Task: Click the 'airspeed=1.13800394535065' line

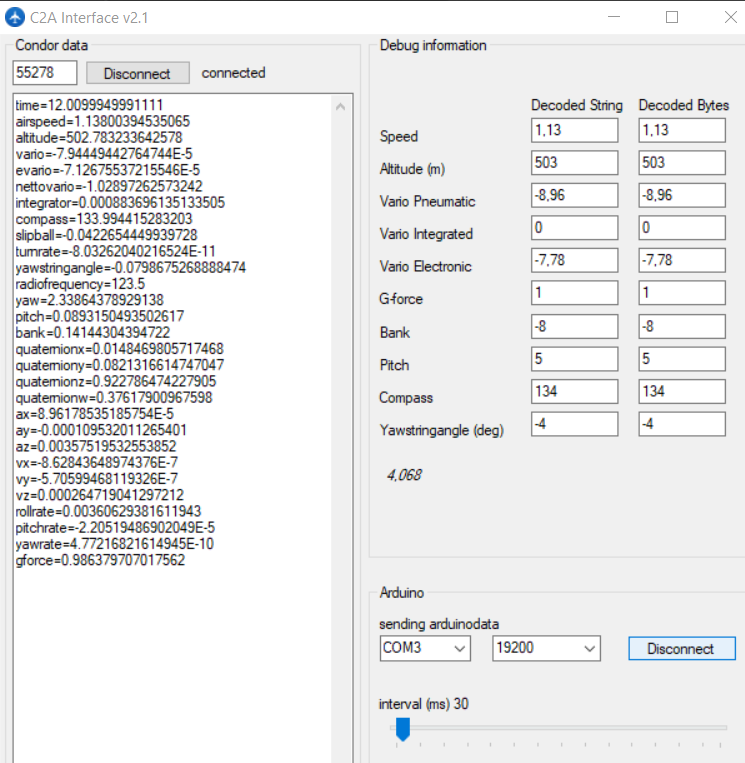Action: (103, 121)
